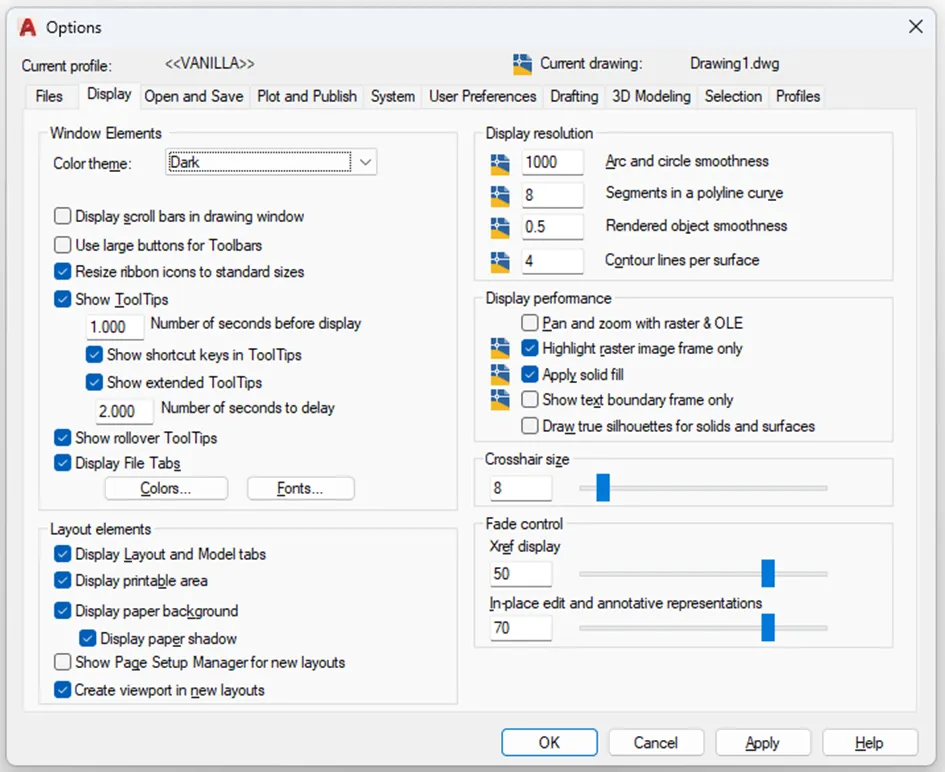The width and height of the screenshot is (945, 772).
Task: Click the drawing icon beside Rendered object smoothness
Action: [x=500, y=227]
